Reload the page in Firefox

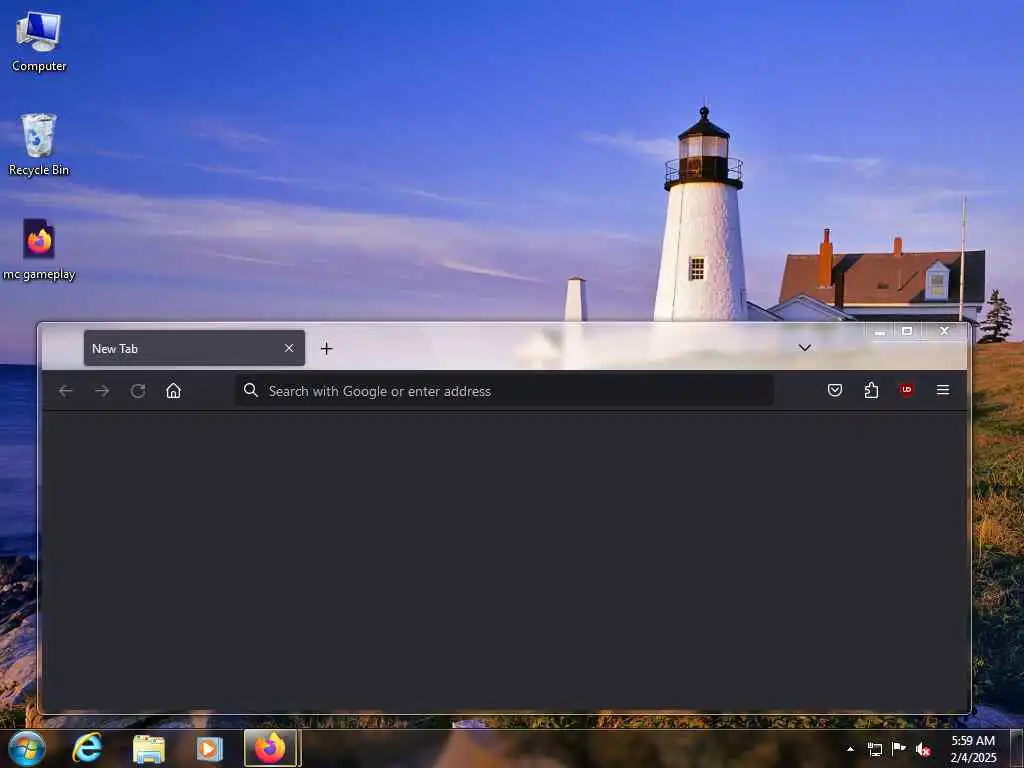pyautogui.click(x=138, y=391)
